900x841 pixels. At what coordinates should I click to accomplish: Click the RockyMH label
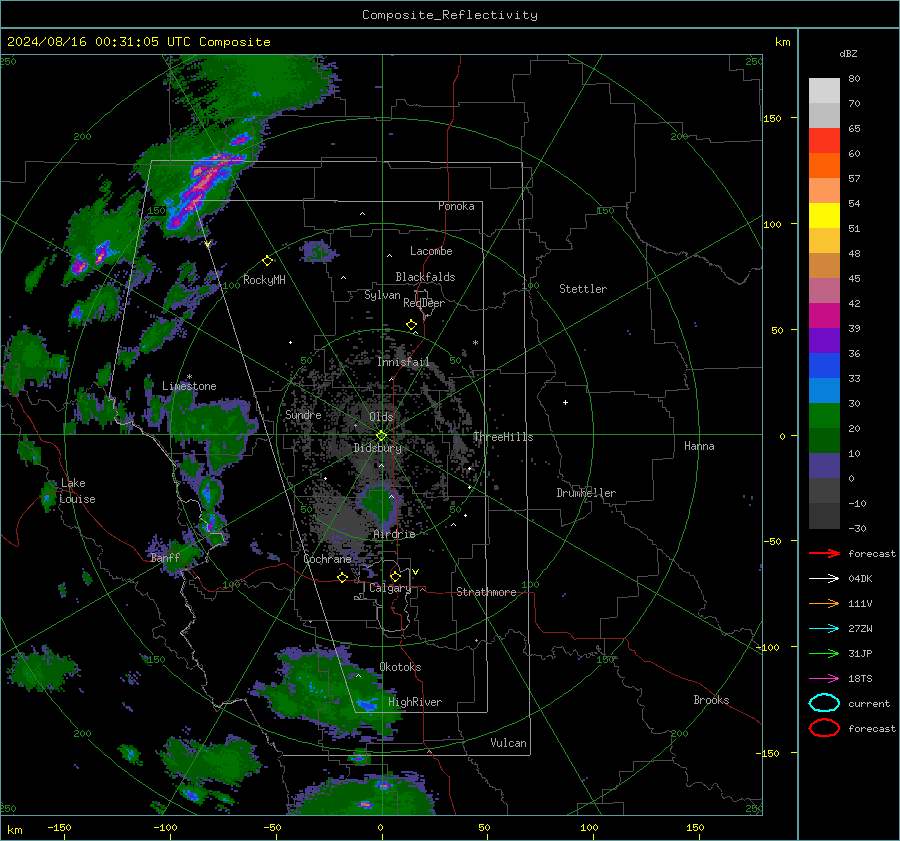pyautogui.click(x=264, y=280)
